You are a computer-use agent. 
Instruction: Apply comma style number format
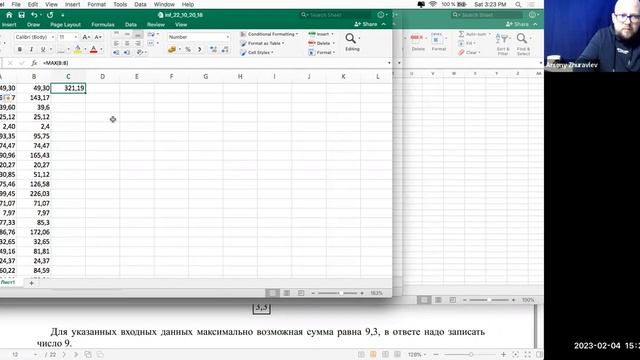point(200,49)
